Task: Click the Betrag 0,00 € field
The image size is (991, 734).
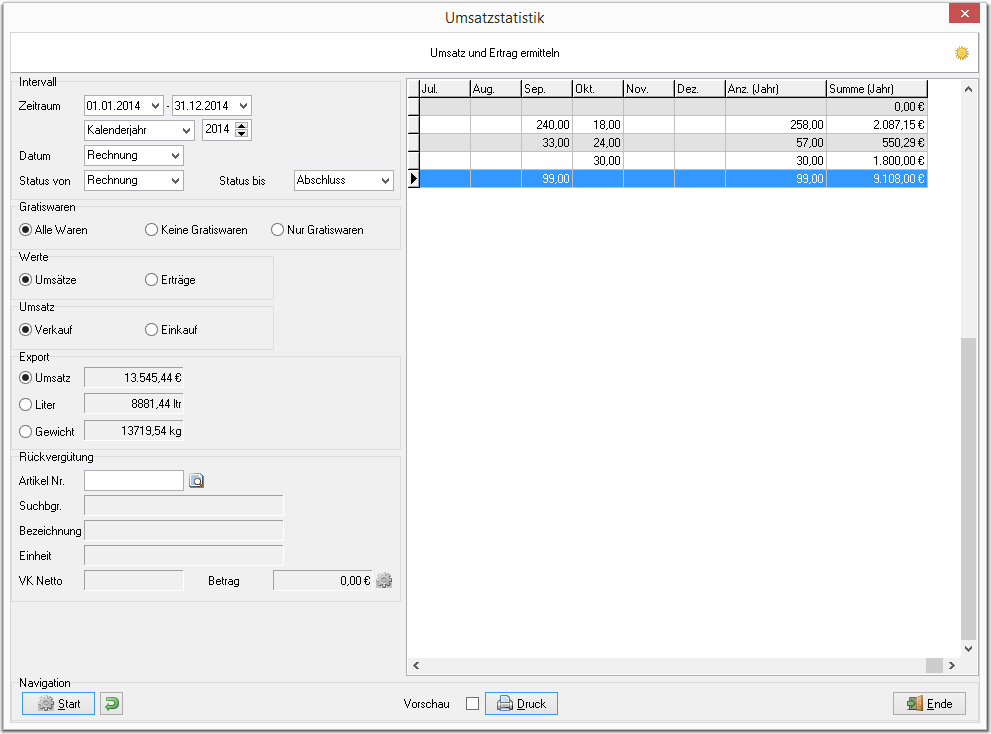Action: point(323,580)
